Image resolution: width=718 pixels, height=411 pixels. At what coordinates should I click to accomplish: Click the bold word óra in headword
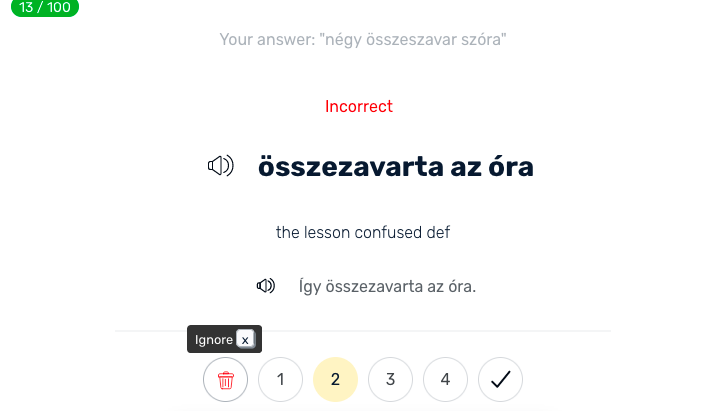511,166
